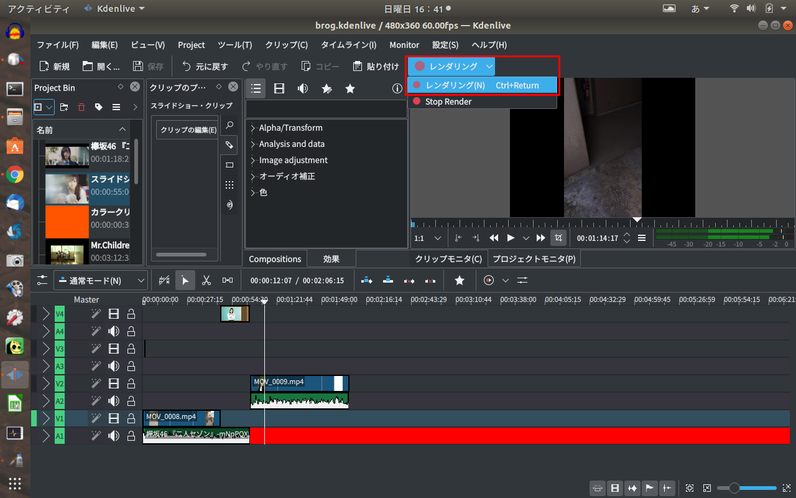The image size is (796, 498).
Task: Select the razor cut tool in timeline toolbar
Action: click(x=206, y=280)
